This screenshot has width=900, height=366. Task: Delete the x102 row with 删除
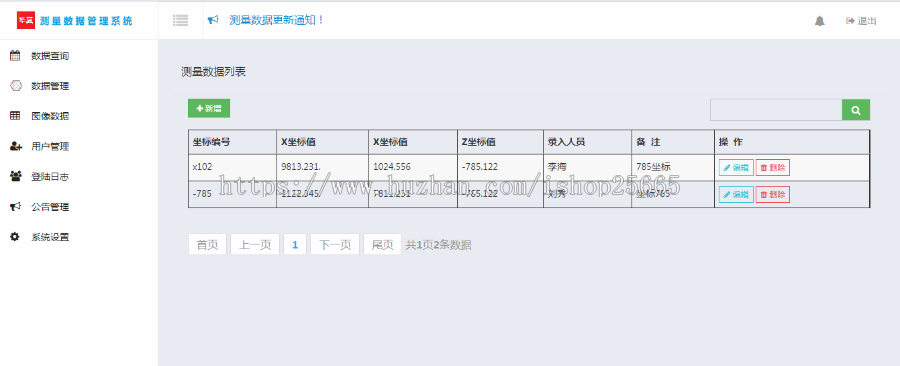click(773, 168)
